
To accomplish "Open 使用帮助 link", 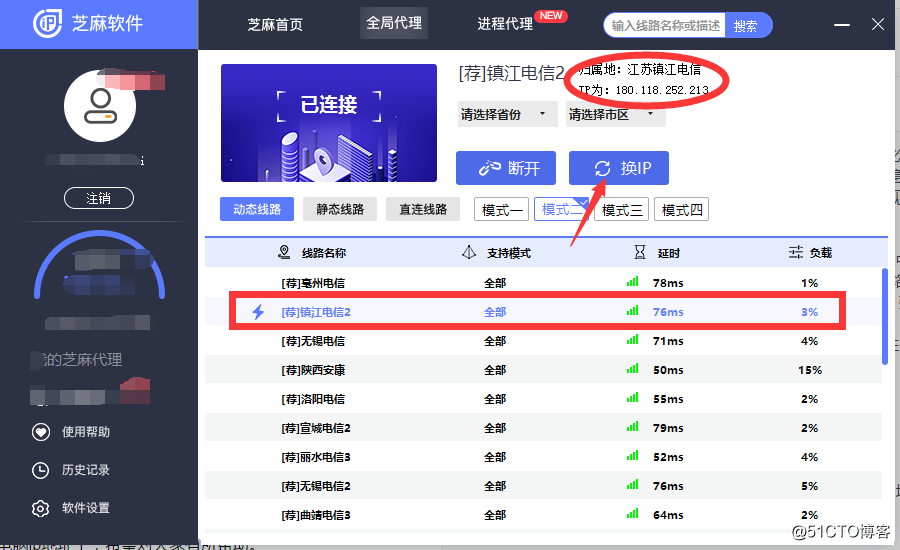I will [86, 432].
